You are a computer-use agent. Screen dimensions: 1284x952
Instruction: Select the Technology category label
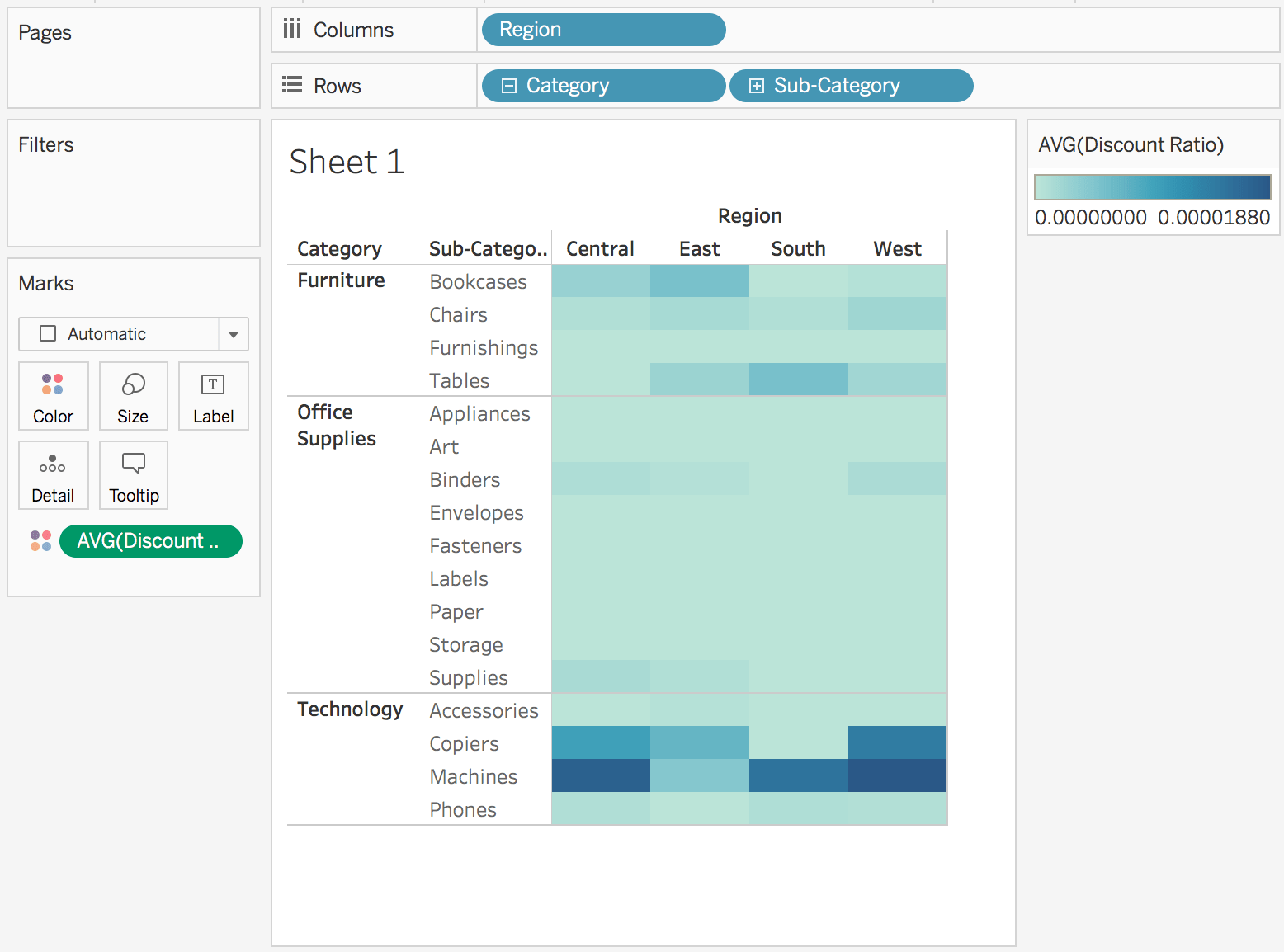[350, 709]
